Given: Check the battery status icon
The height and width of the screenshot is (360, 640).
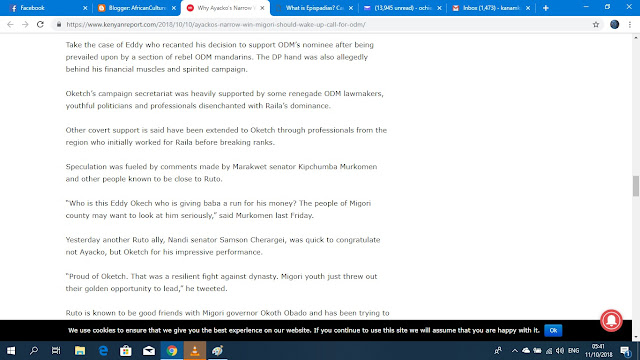Looking at the screenshot, I should pyautogui.click(x=538, y=351).
